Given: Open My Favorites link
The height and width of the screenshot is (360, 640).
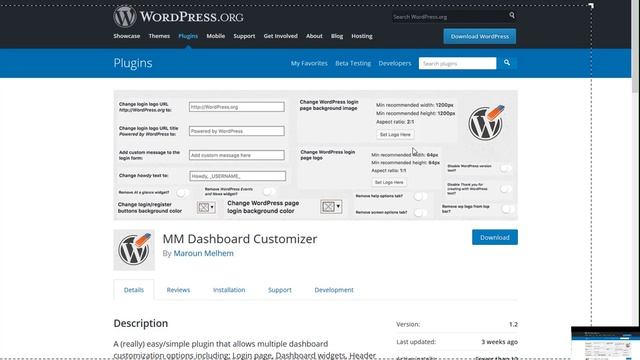Looking at the screenshot, I should (309, 63).
